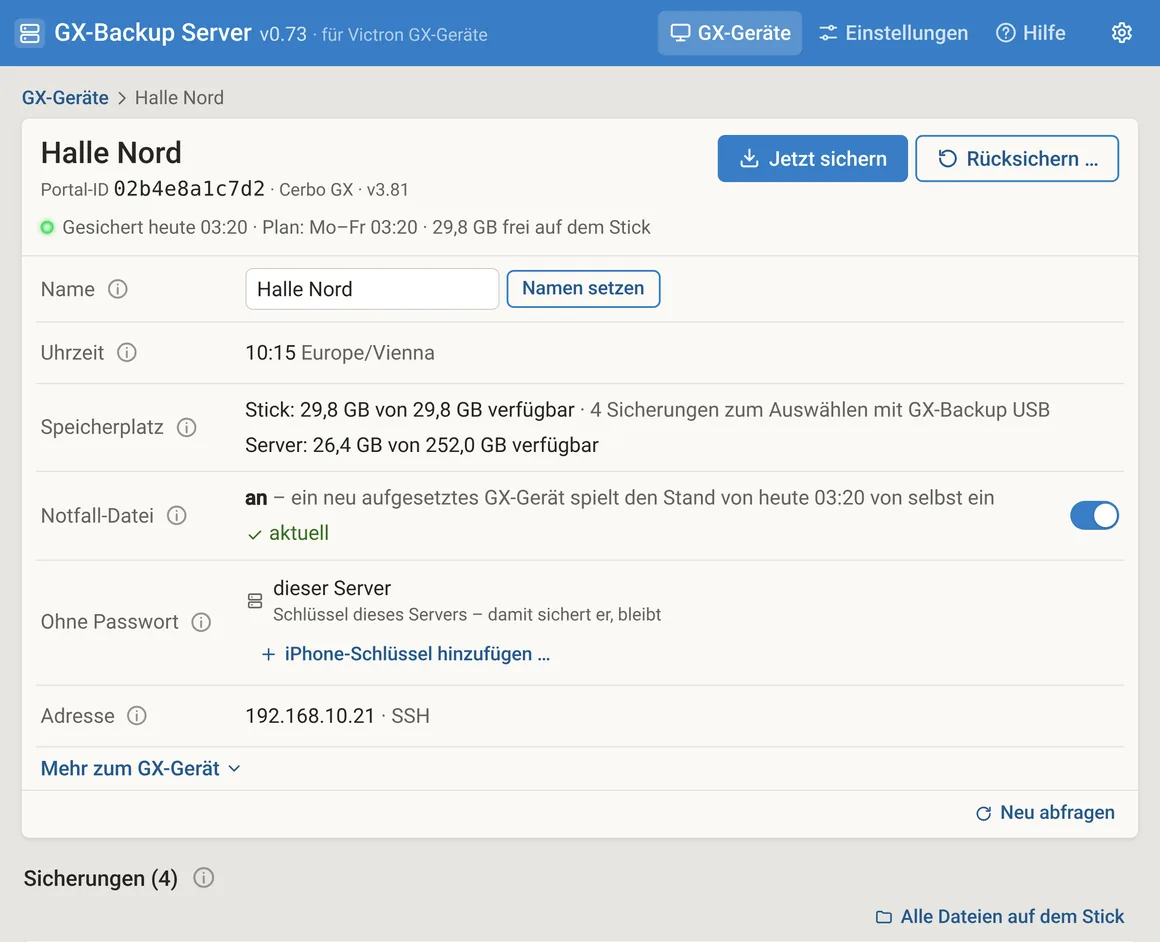Click the info icon next to Adresse

tap(137, 716)
